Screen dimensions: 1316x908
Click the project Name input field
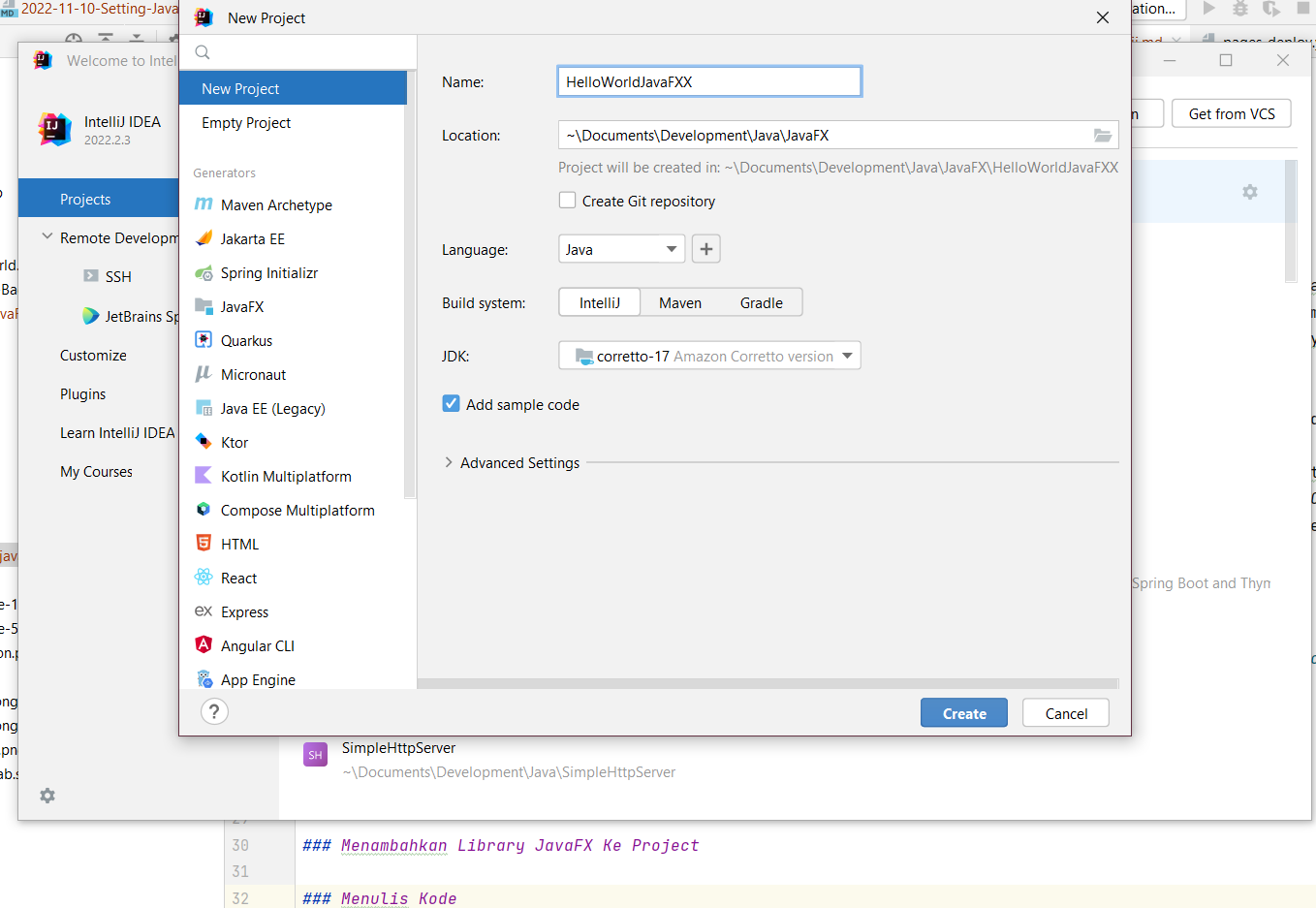tap(709, 81)
